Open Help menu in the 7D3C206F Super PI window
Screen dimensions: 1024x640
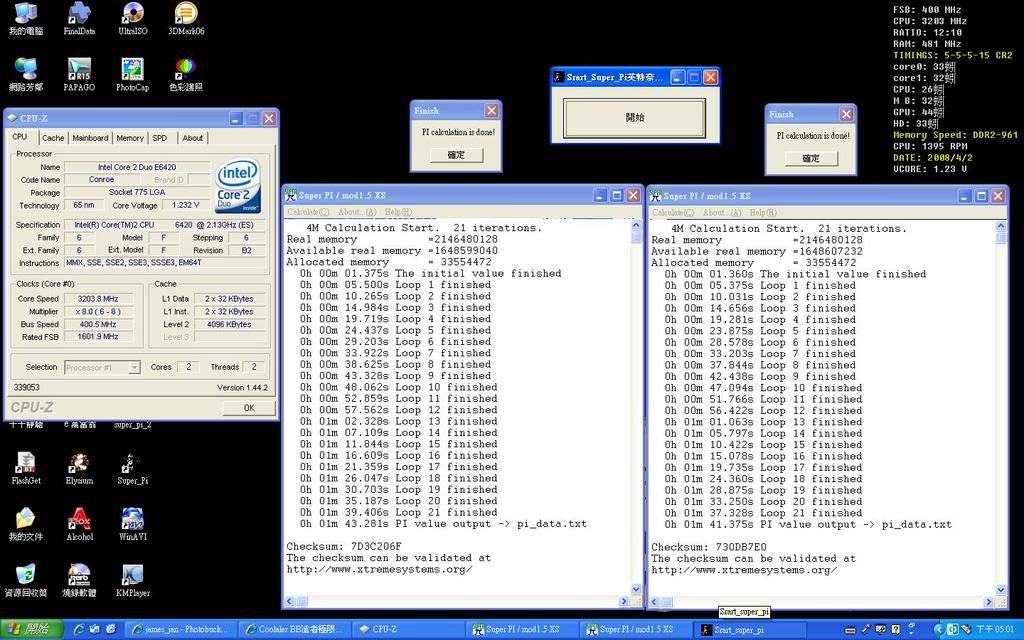pos(398,212)
